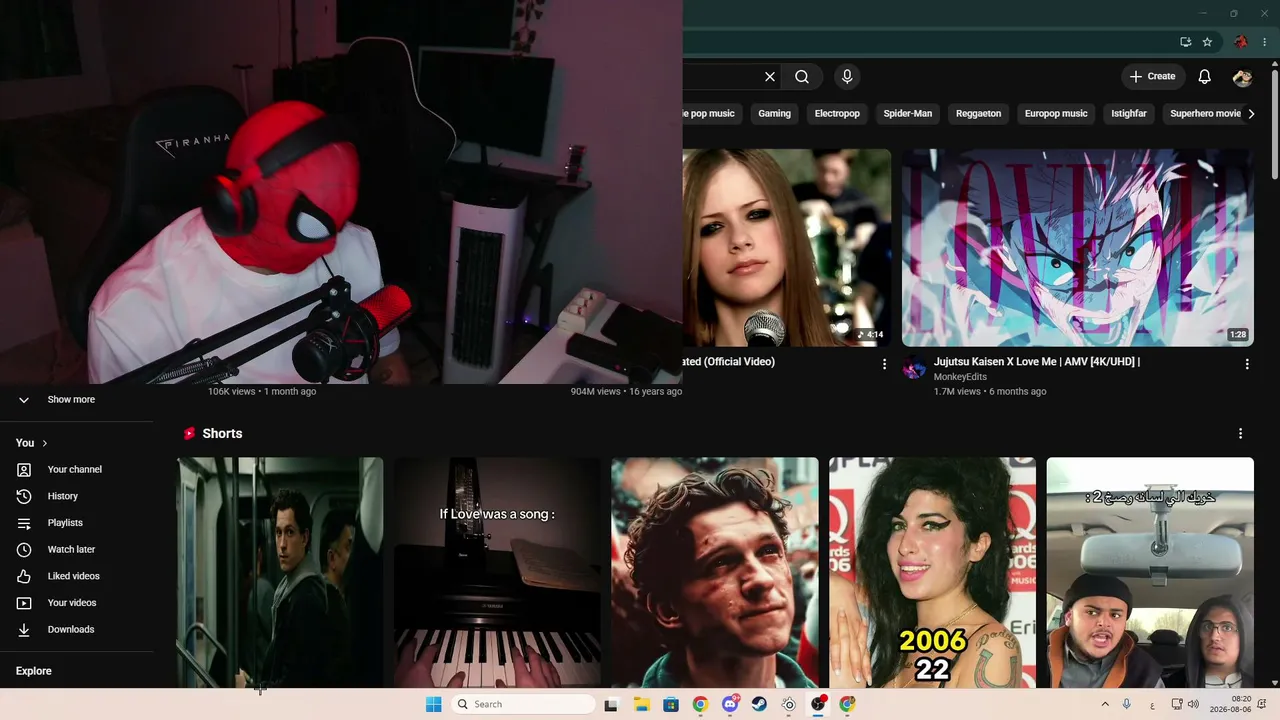Open Discord from the taskbar
This screenshot has width=1280, height=720.
(730, 704)
